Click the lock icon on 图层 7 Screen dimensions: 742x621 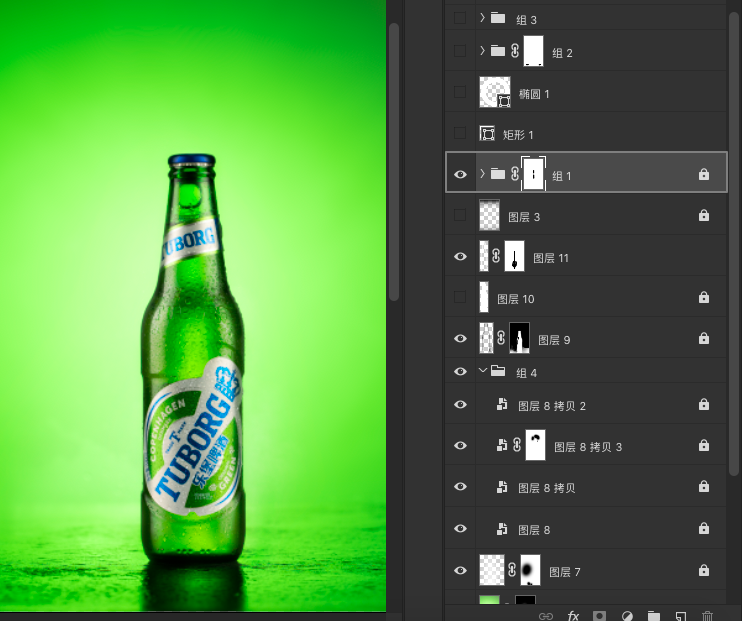pos(704,569)
